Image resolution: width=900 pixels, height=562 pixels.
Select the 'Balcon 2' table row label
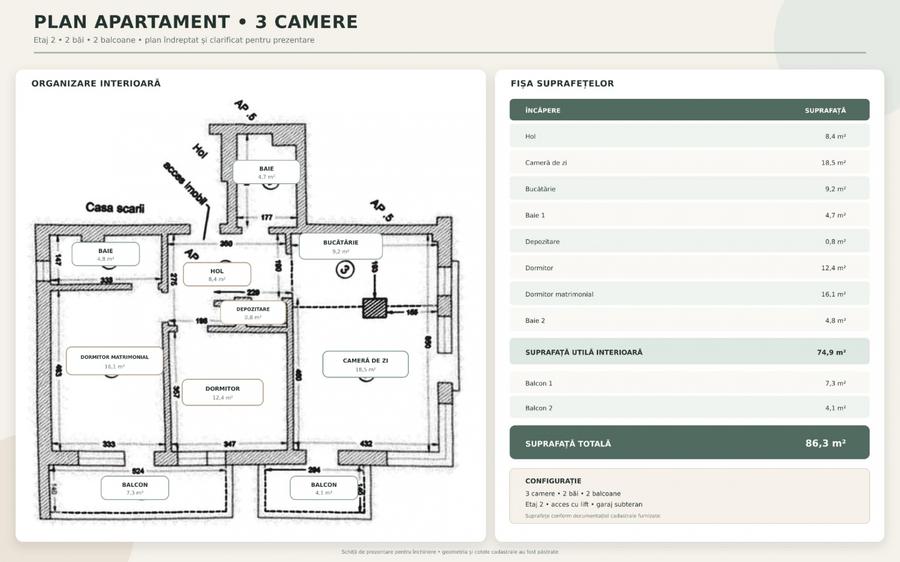pos(538,408)
